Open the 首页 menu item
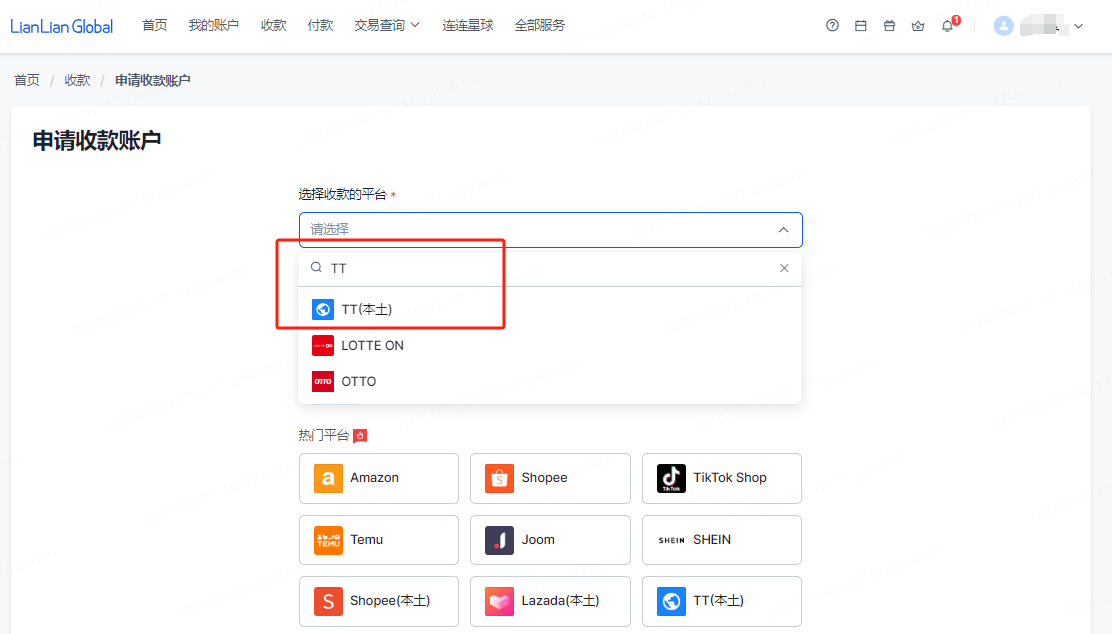 coord(155,26)
